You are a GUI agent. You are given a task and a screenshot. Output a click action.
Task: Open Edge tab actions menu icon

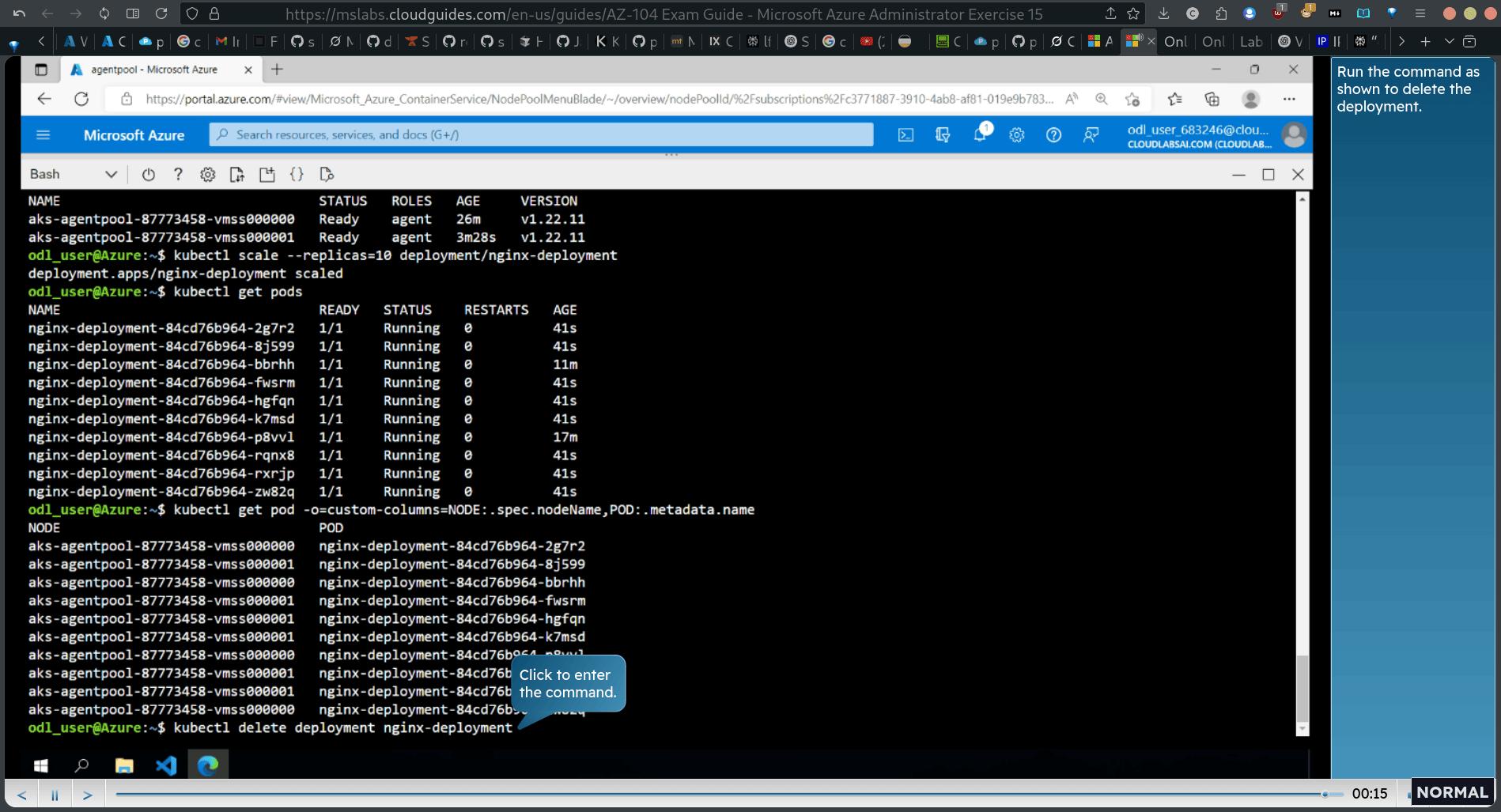pos(41,70)
